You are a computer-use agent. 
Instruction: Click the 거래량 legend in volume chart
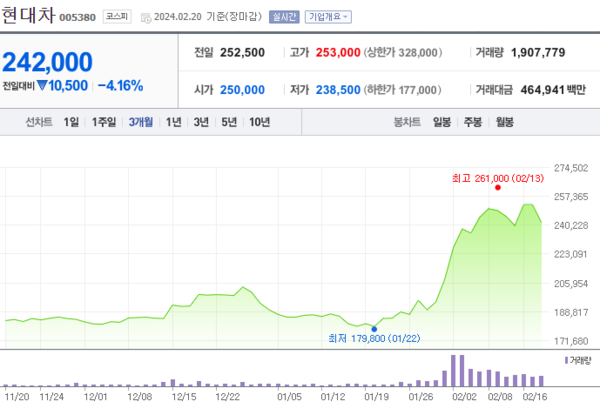pos(578,360)
